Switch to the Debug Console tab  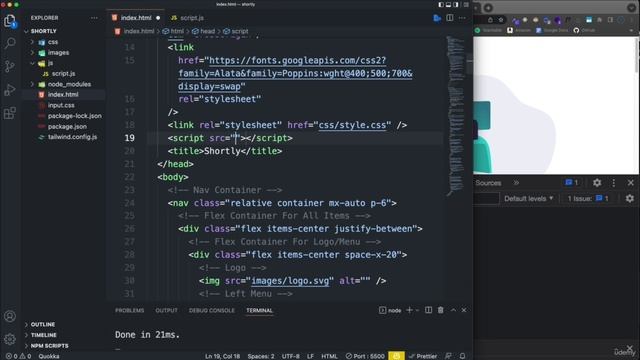click(x=211, y=310)
